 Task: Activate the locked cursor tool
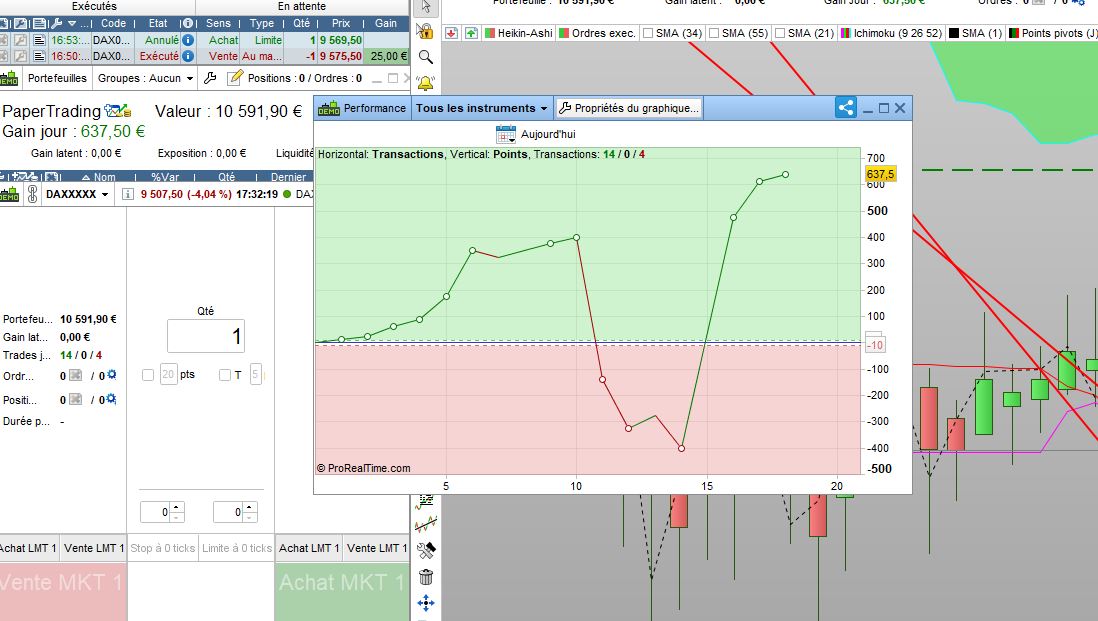(424, 31)
